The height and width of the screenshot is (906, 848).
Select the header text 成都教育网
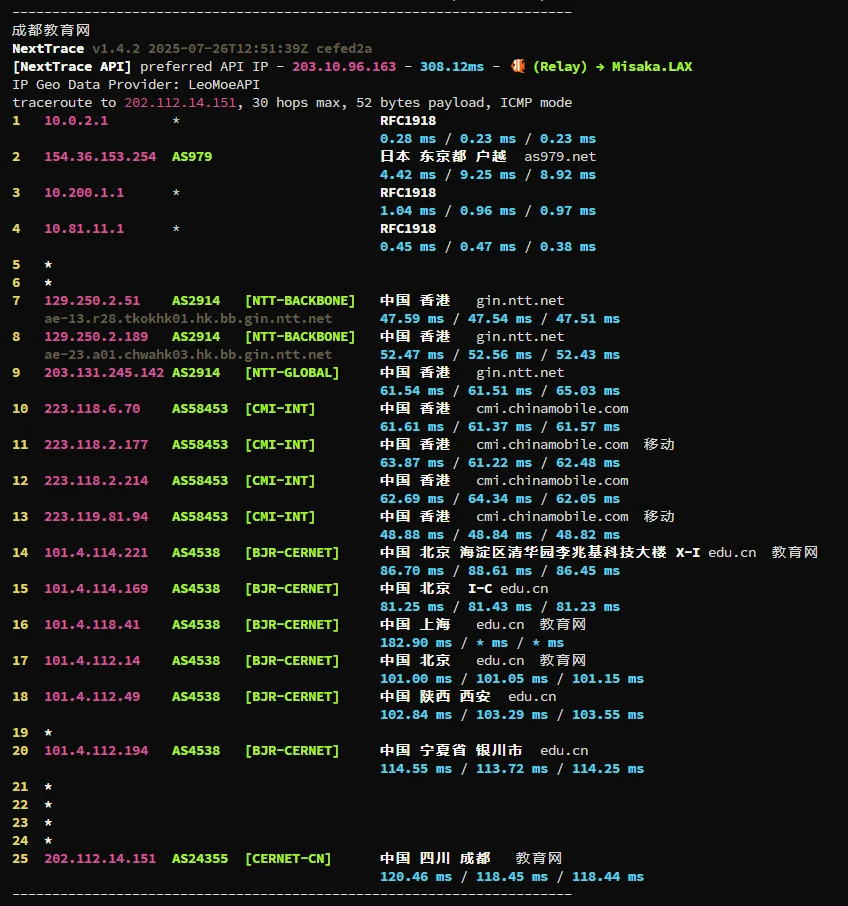(x=51, y=31)
